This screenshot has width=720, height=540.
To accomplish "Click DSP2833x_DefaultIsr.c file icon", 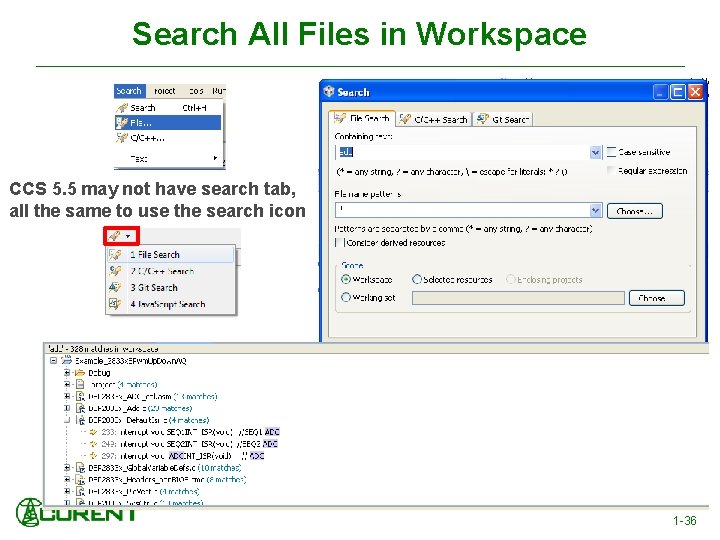I will click(80, 420).
